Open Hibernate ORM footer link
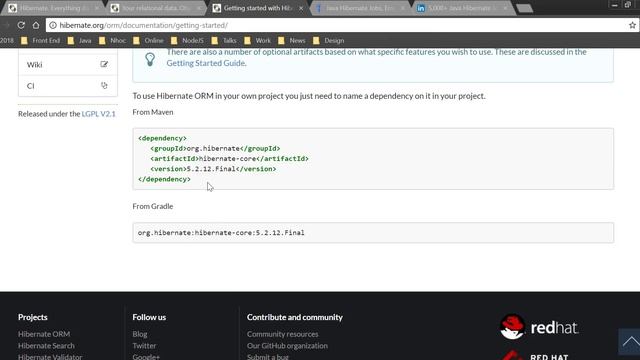 point(44,334)
